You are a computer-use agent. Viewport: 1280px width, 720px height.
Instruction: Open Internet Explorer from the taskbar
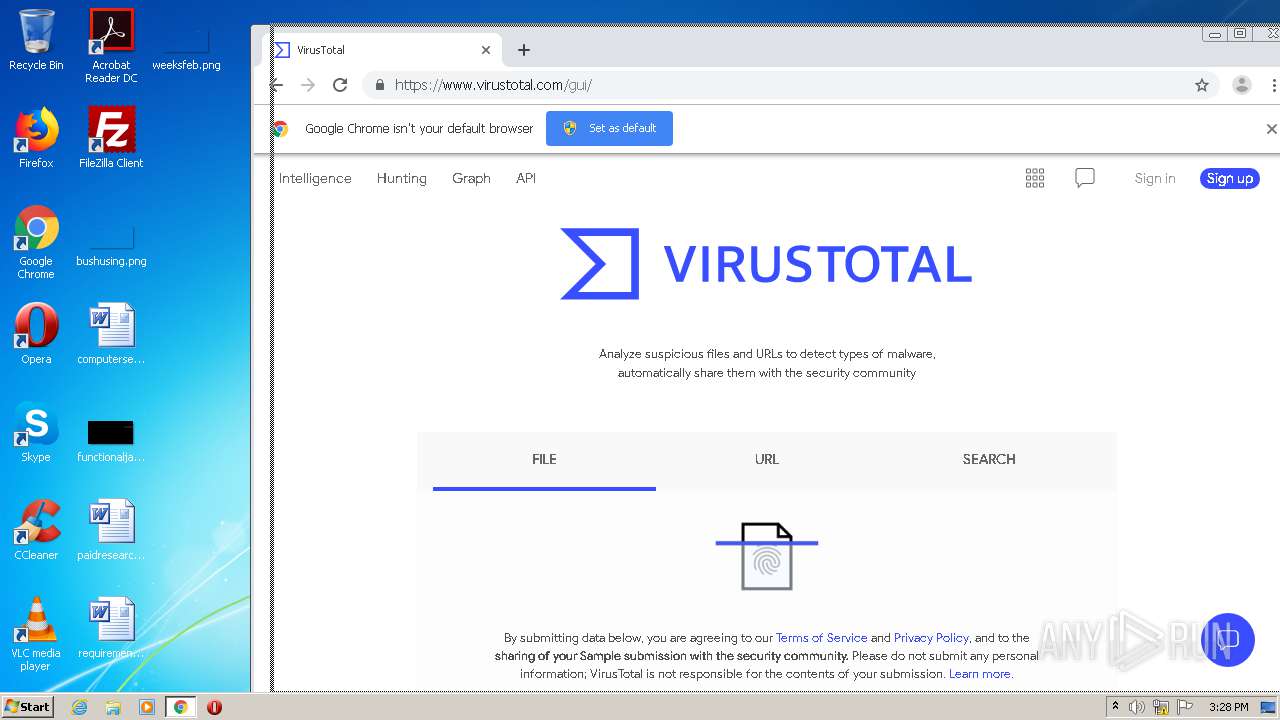point(80,707)
